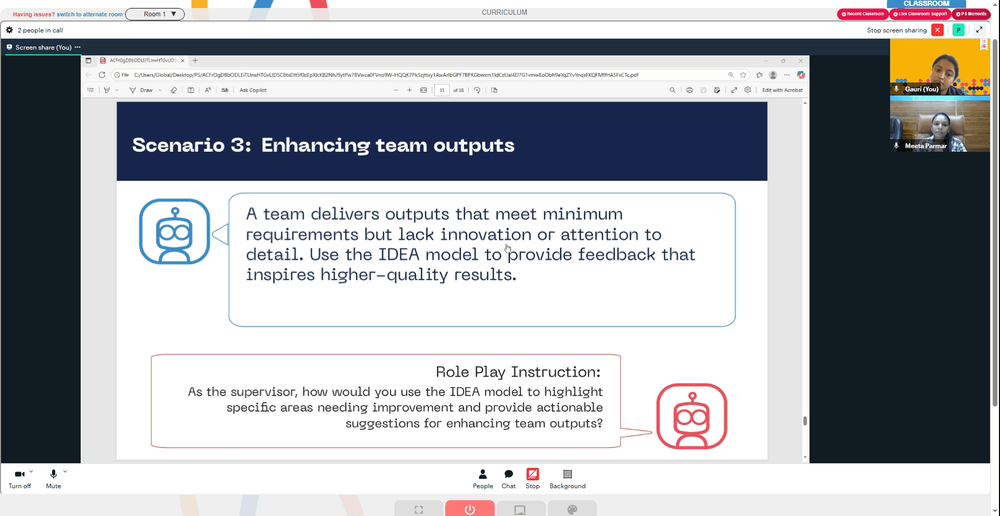
Task: Turn off the camera
Action: pos(19,478)
